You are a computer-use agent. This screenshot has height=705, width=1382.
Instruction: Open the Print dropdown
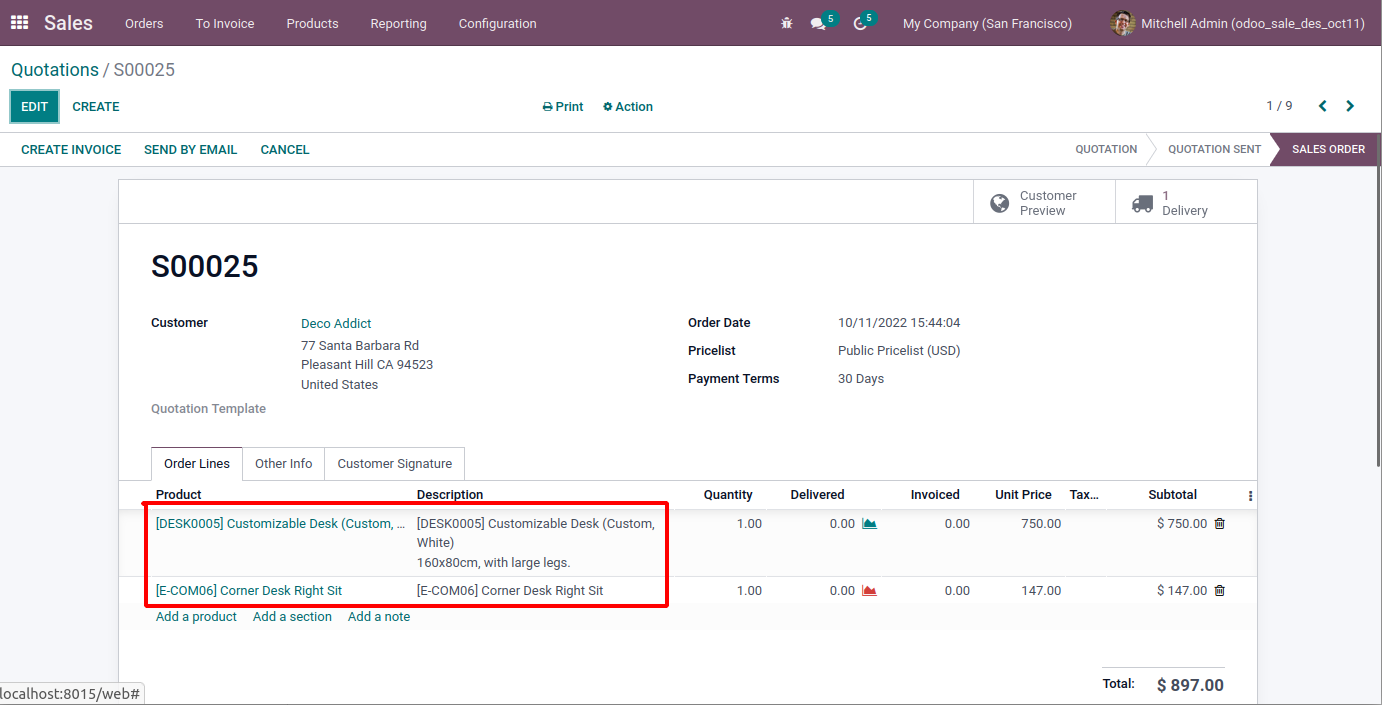(x=563, y=107)
